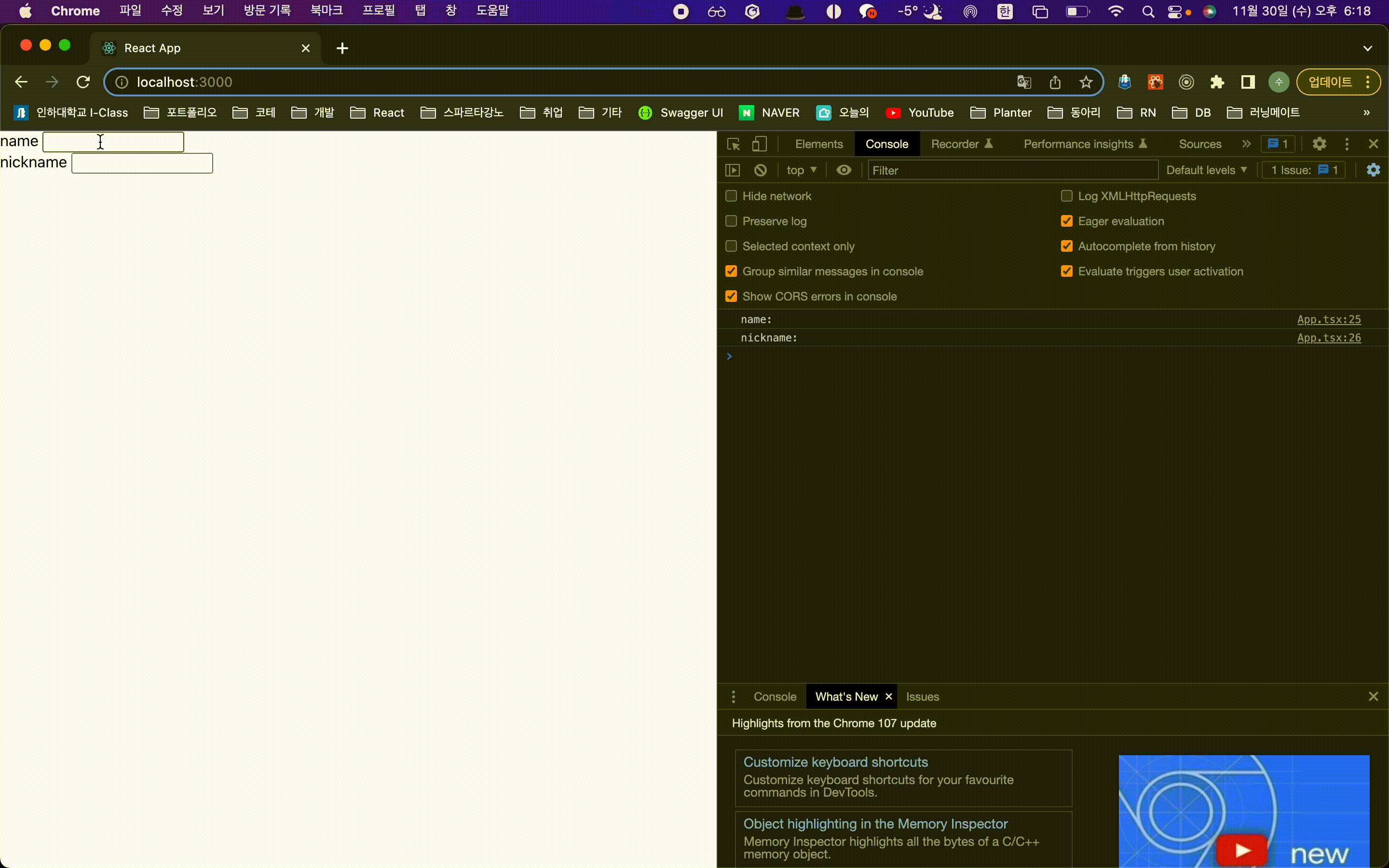
Task: Check the Hide network option
Action: (731, 196)
